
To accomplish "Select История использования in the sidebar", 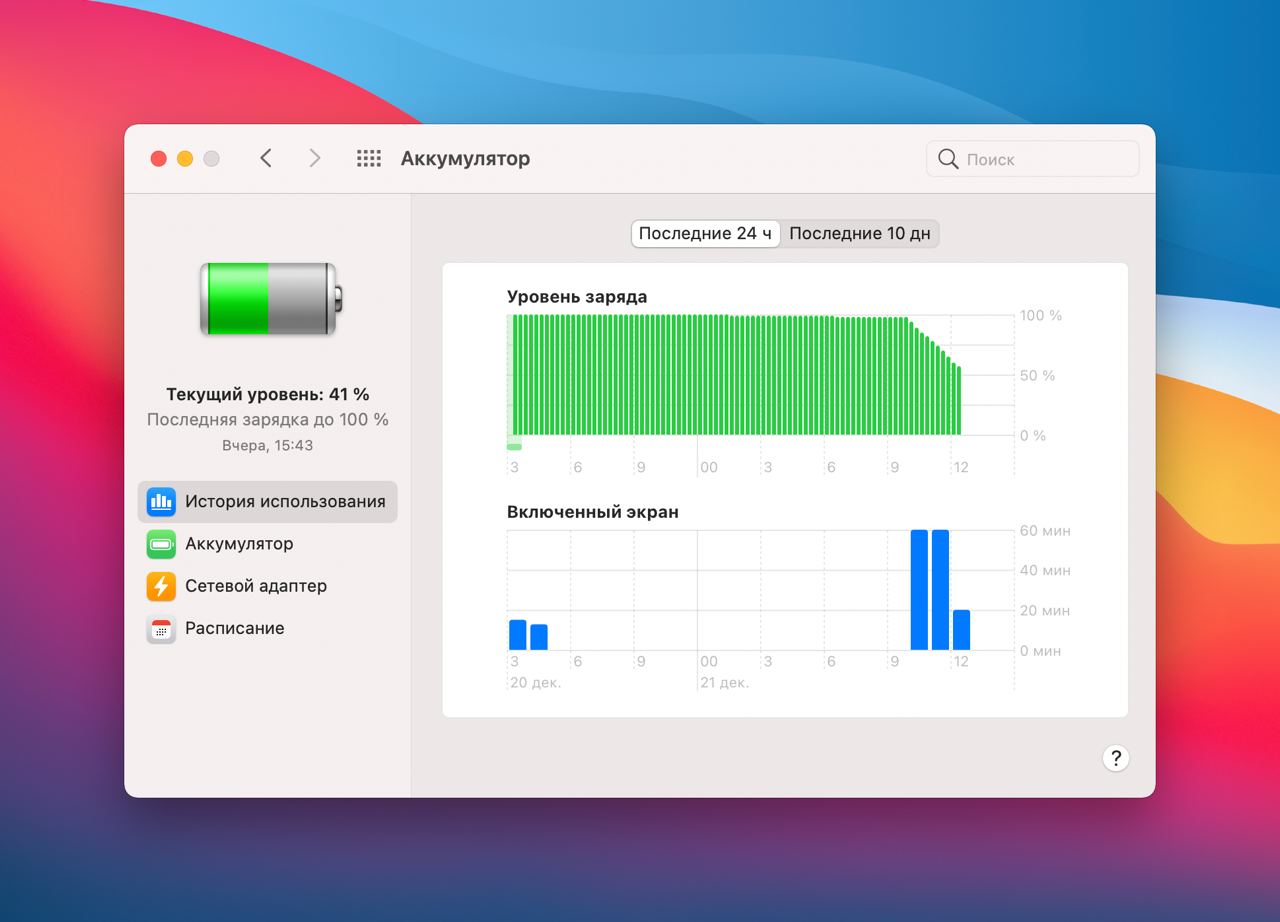I will (x=267, y=502).
